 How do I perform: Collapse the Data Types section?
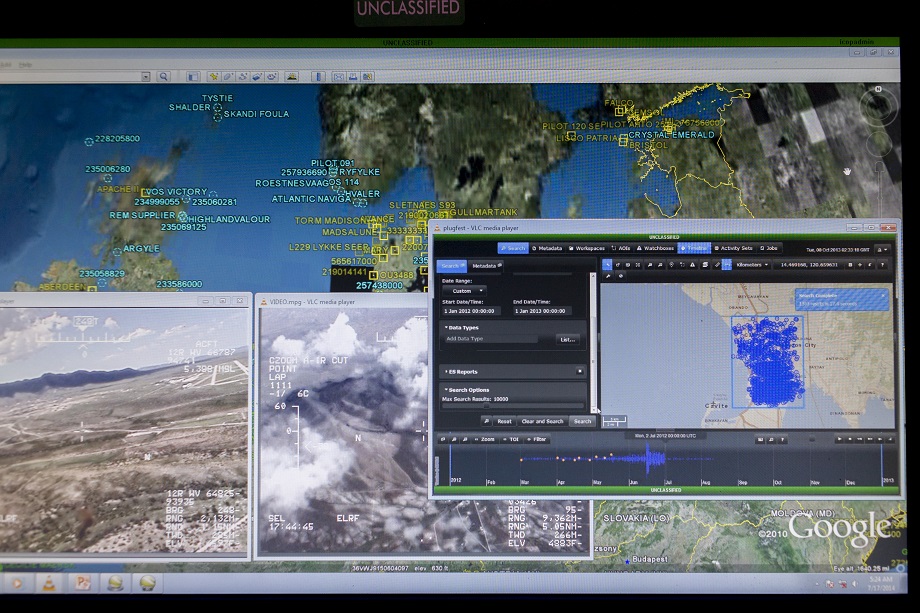click(x=462, y=327)
